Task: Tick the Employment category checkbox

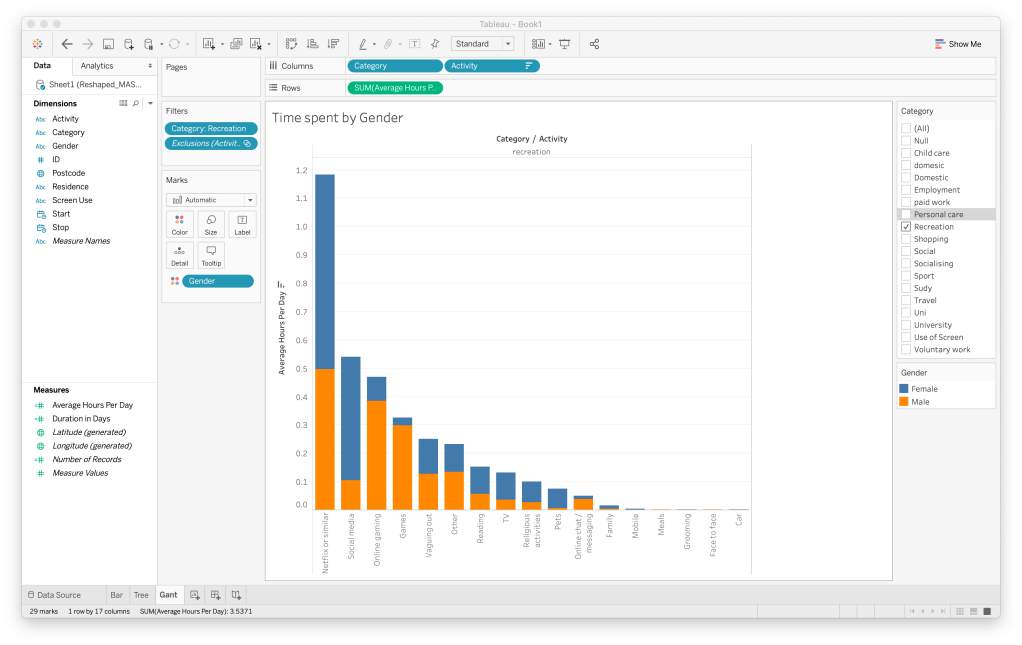Action: (906, 190)
